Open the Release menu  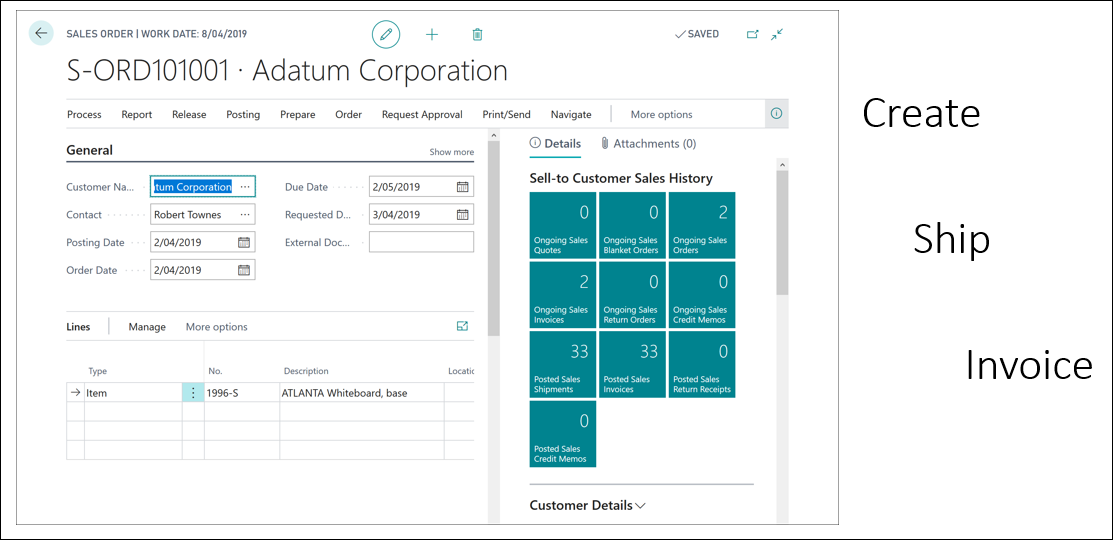tap(190, 114)
